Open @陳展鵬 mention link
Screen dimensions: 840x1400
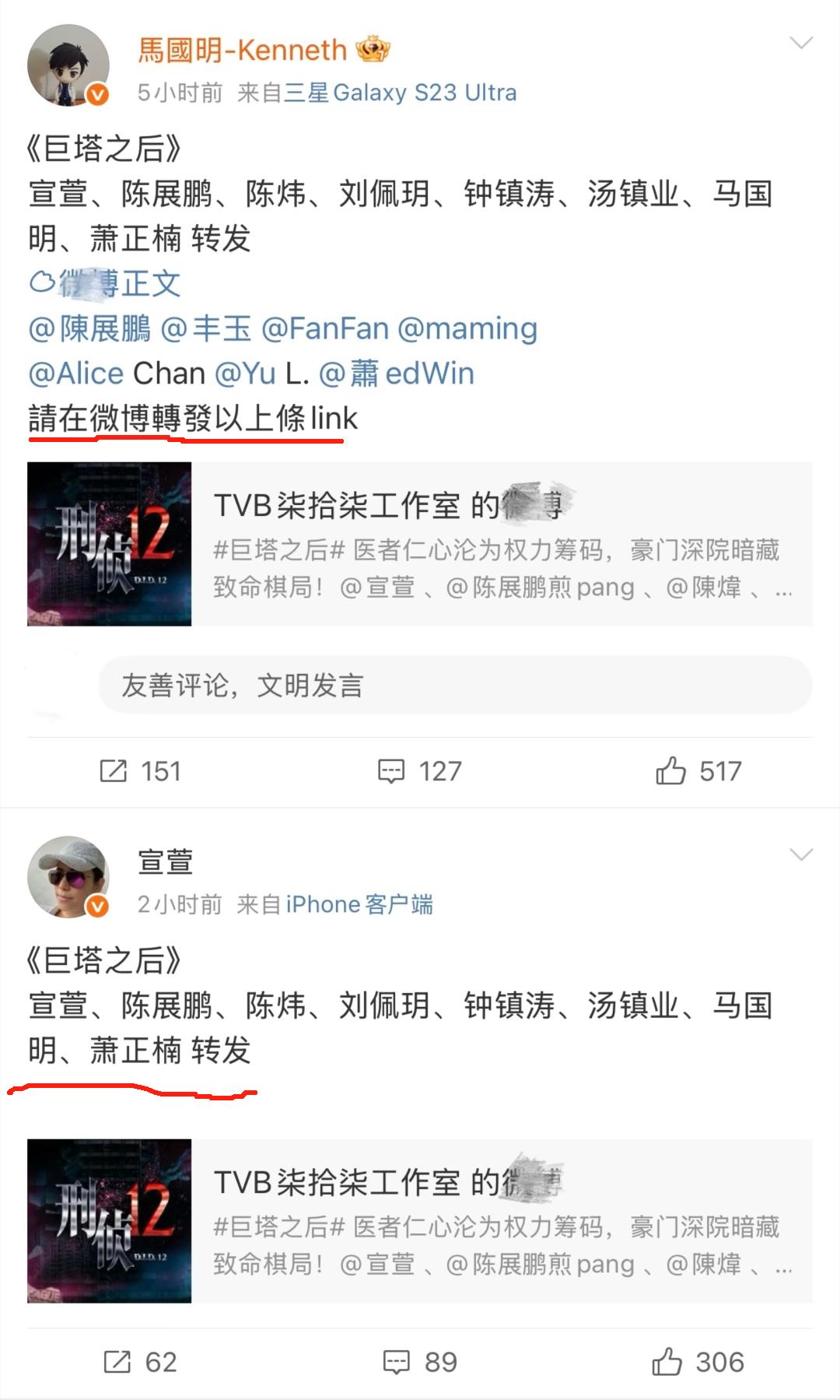click(x=89, y=328)
